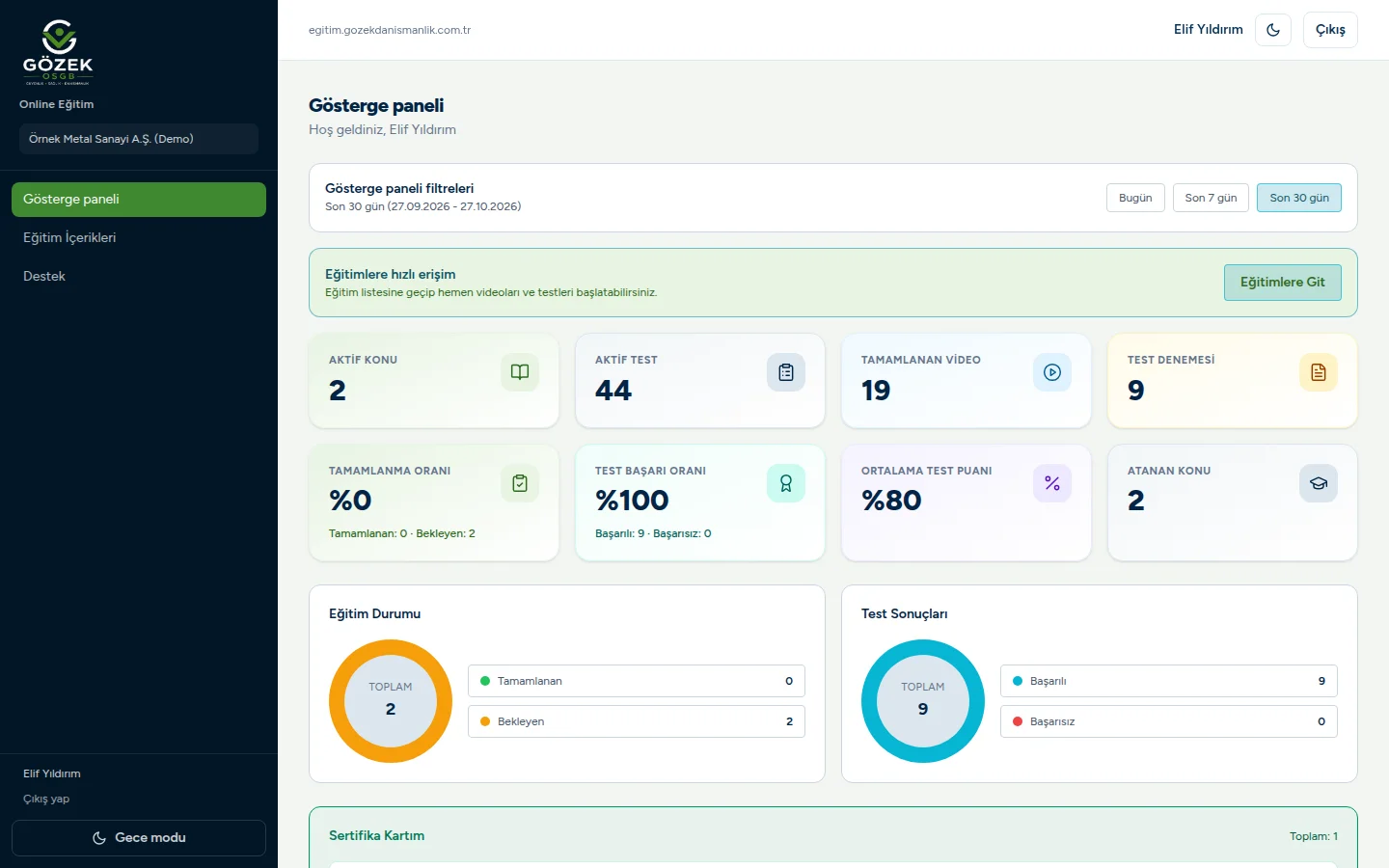The height and width of the screenshot is (868, 1389).
Task: Click the graduation cap icon in Atanan Konu card
Action: coord(1319,483)
